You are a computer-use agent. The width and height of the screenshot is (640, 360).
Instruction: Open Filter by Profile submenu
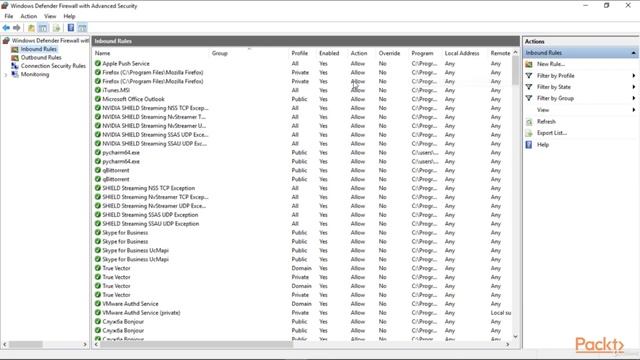tap(556, 76)
